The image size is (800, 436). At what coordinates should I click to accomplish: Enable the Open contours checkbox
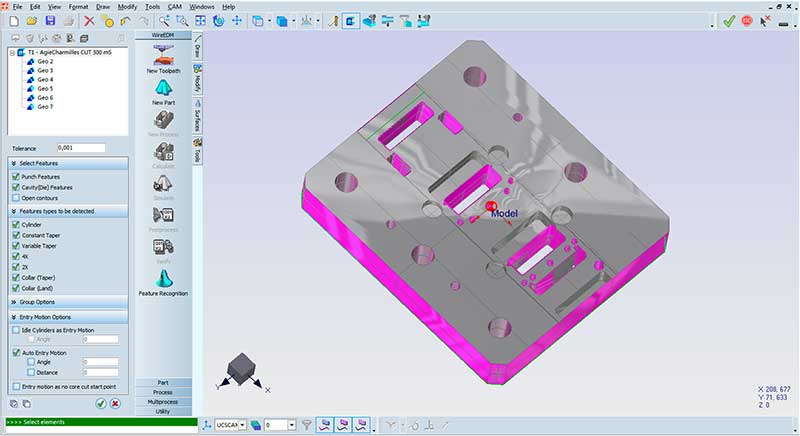coord(15,197)
